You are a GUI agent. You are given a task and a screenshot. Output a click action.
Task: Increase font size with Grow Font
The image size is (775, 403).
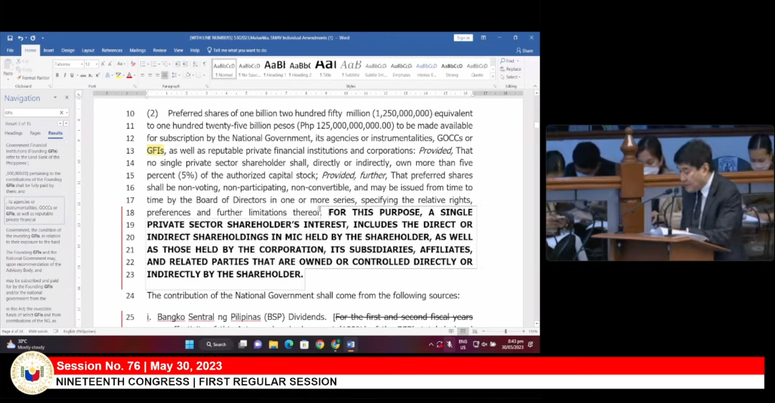tap(103, 64)
